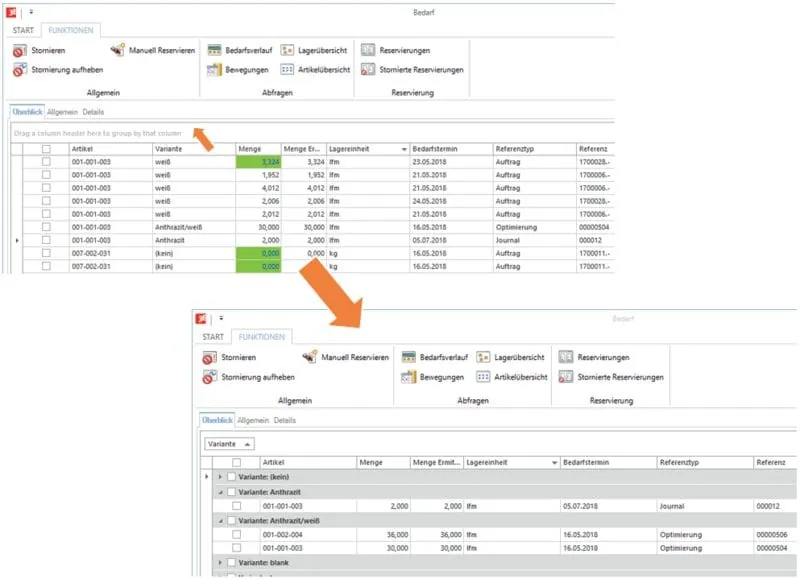Click Bedarfstermin column header in lower grid

[605, 462]
